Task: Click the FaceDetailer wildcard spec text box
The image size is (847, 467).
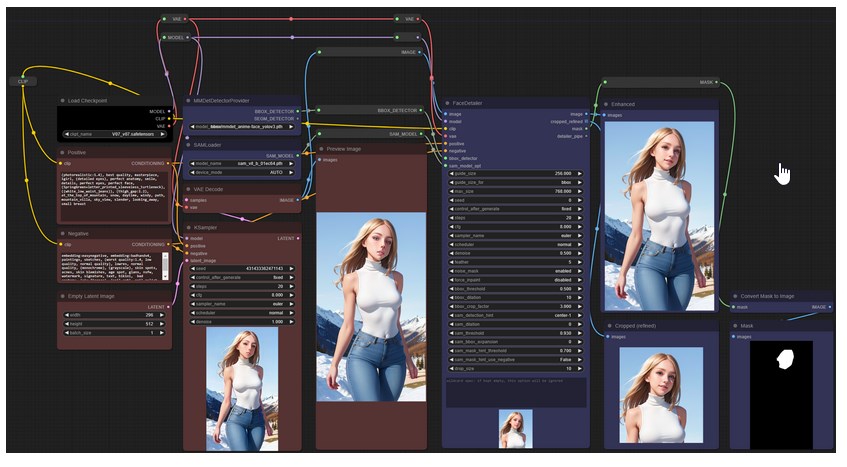Action: click(x=516, y=392)
